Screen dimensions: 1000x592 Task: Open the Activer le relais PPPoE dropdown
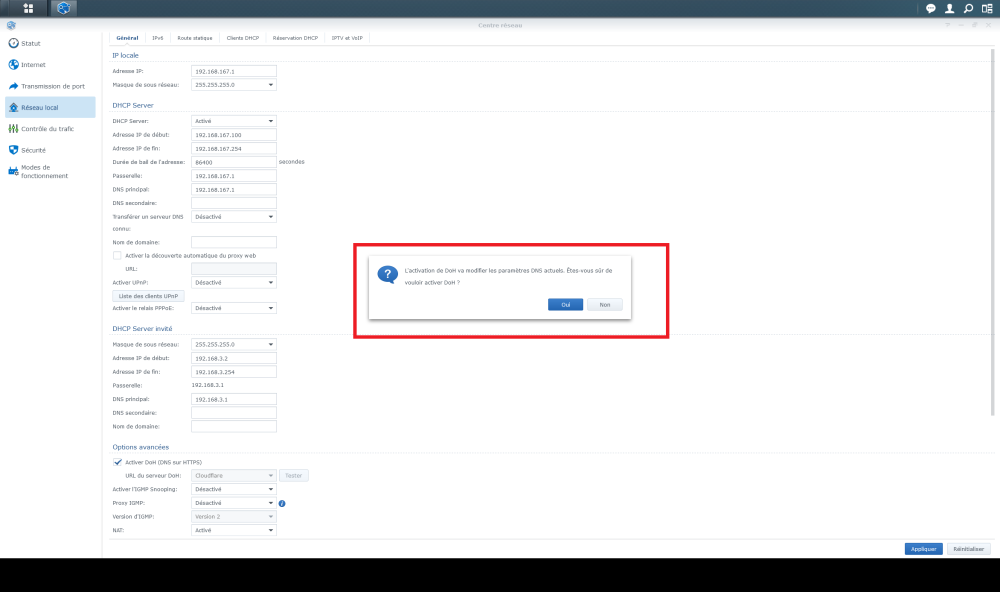pos(234,308)
